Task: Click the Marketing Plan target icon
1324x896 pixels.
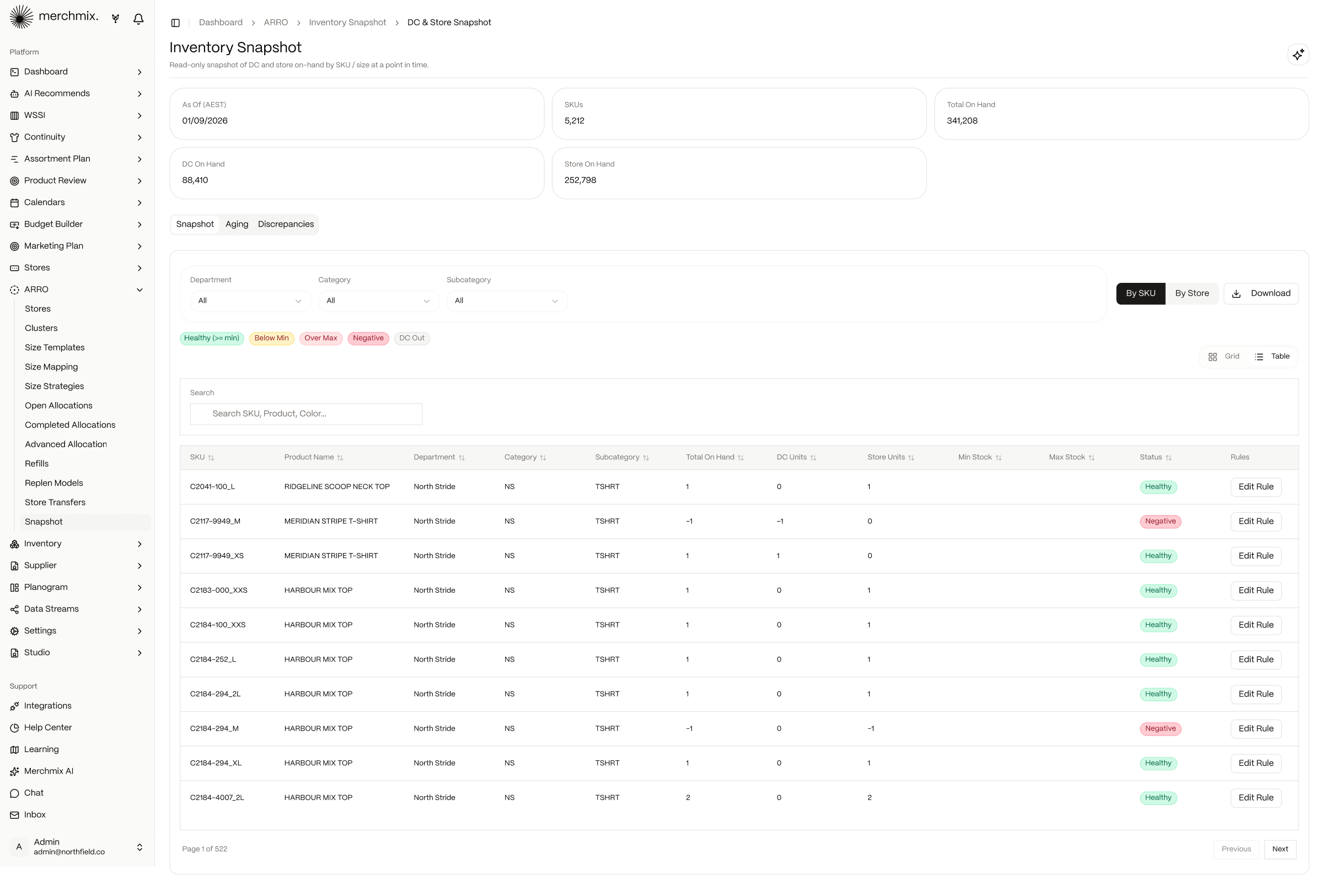Action: (15, 246)
